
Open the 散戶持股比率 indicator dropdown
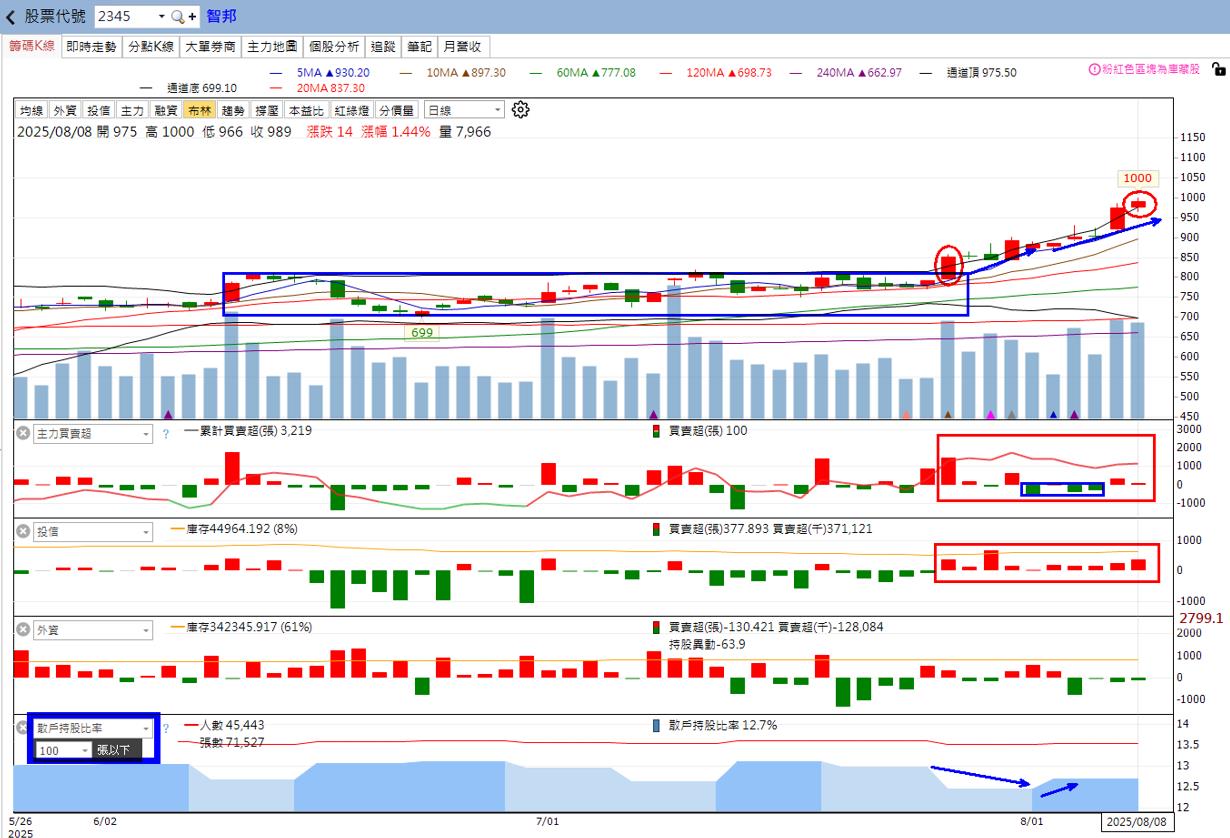click(145, 728)
